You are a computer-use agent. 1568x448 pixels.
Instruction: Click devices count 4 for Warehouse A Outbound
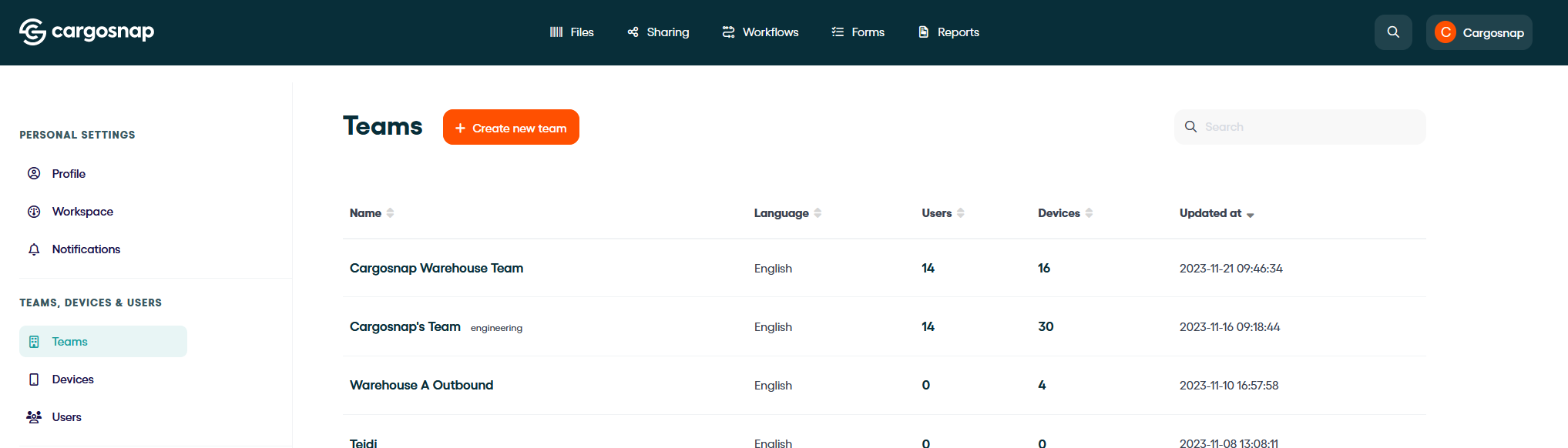(x=1042, y=385)
